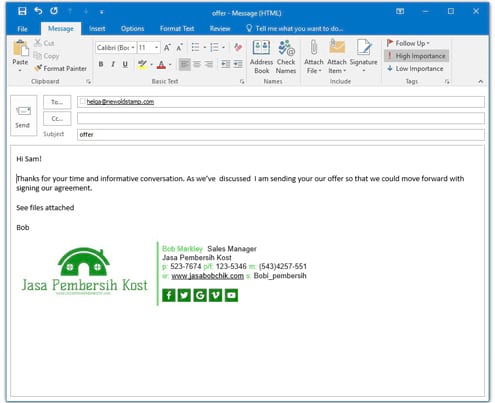
Task: Click the font color red A button
Action: point(161,64)
